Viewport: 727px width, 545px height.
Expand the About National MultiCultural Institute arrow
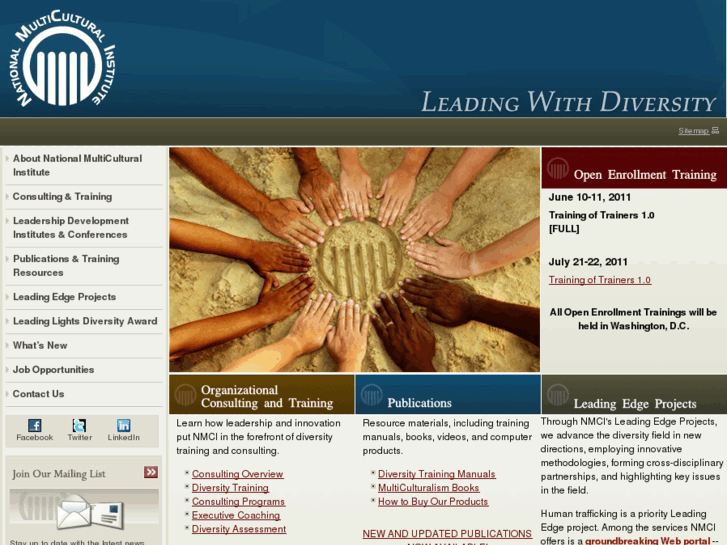[x=7, y=159]
